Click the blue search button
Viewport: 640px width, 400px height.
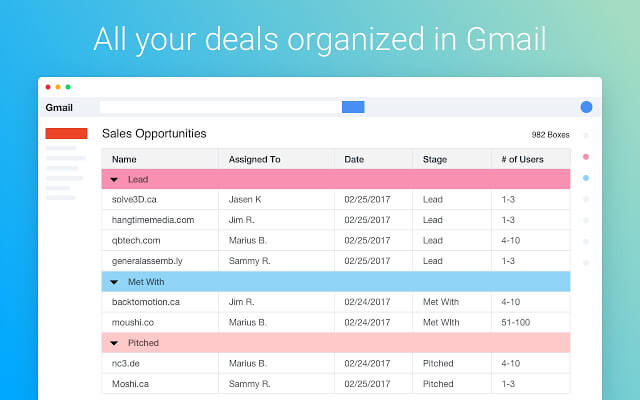click(353, 107)
